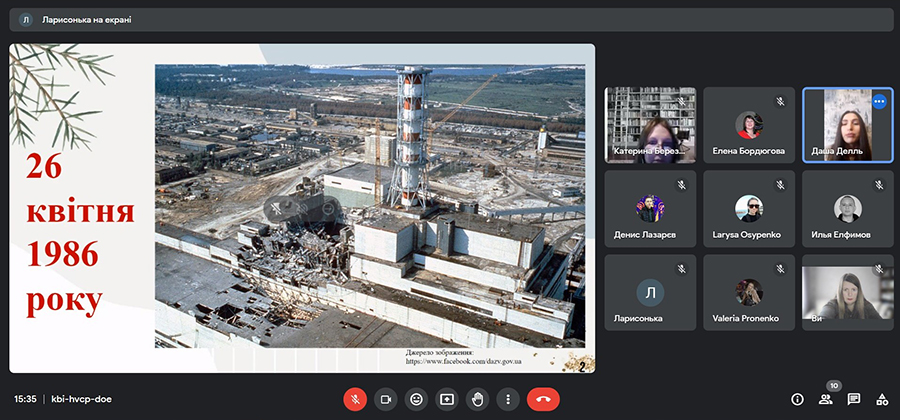Open the three-dot more options menu

508,399
